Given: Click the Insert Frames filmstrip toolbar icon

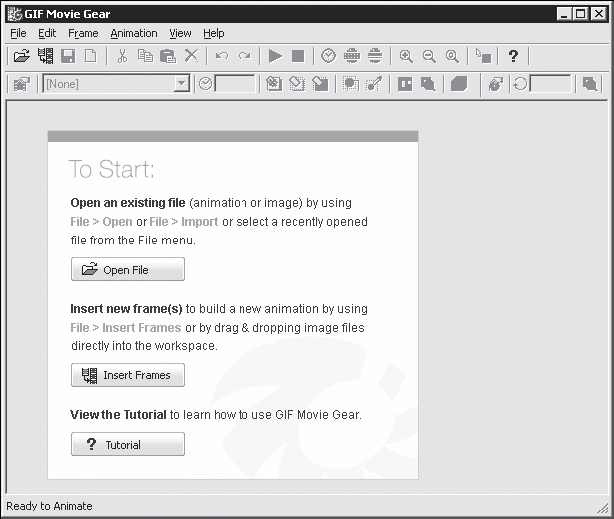Looking at the screenshot, I should tap(45, 57).
